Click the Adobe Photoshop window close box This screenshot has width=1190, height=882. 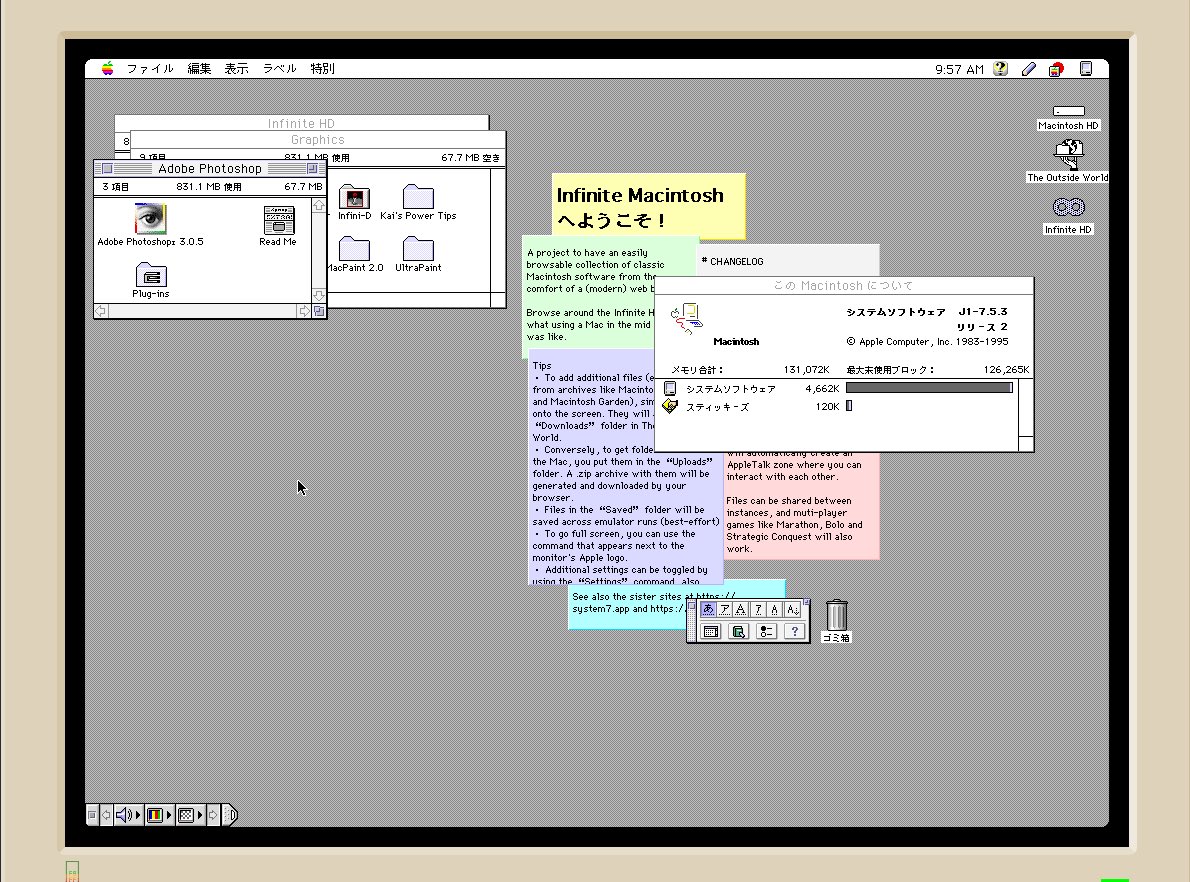107,169
